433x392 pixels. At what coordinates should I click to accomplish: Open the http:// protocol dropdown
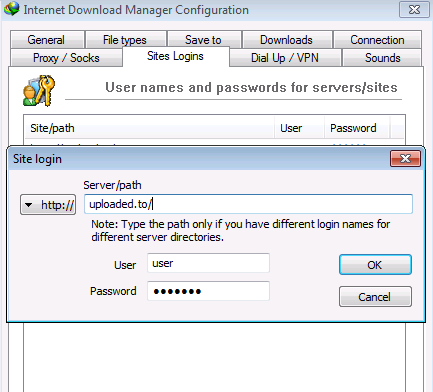point(48,204)
